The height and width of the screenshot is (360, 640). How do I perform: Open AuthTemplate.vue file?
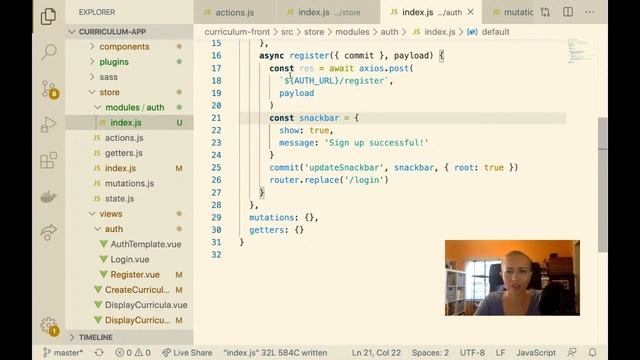tap(129, 244)
